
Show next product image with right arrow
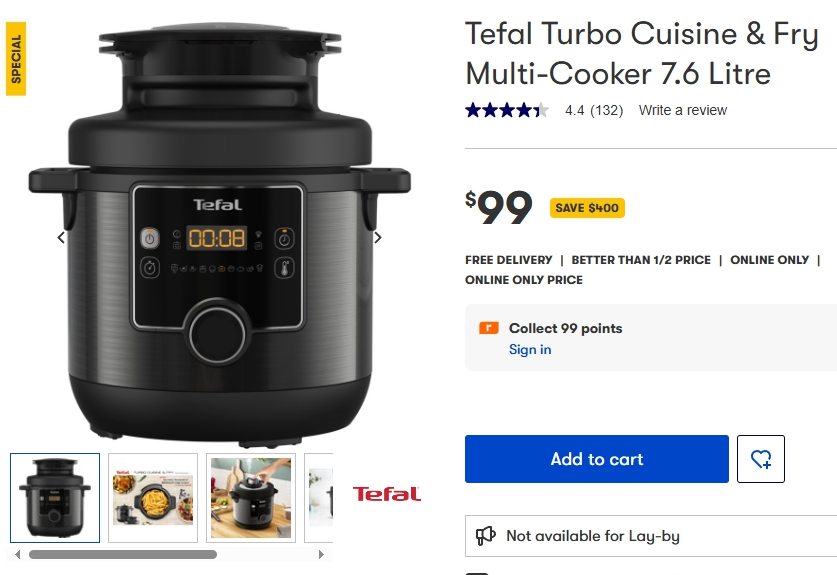pos(378,238)
